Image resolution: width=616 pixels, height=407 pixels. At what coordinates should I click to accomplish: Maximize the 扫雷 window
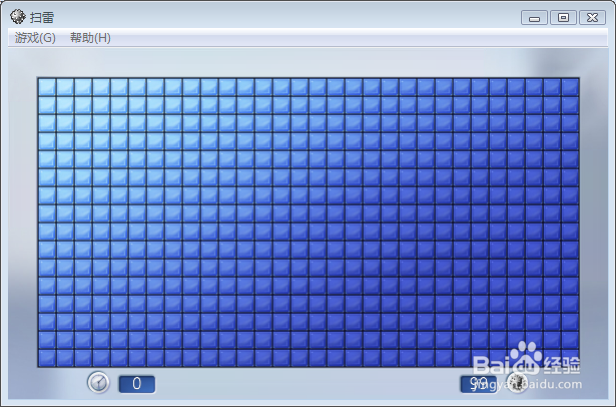pos(563,18)
